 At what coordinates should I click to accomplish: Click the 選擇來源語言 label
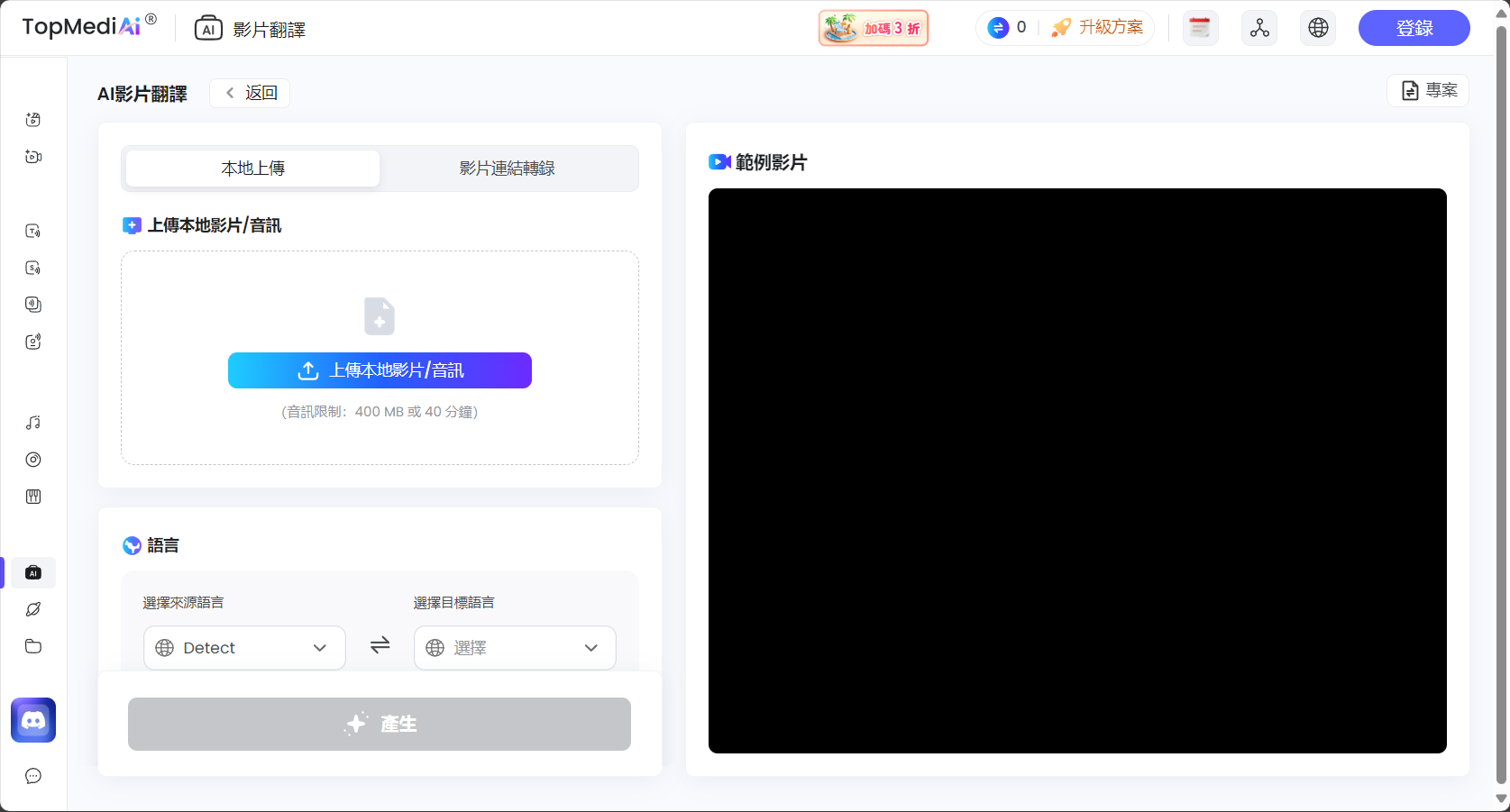coord(183,603)
